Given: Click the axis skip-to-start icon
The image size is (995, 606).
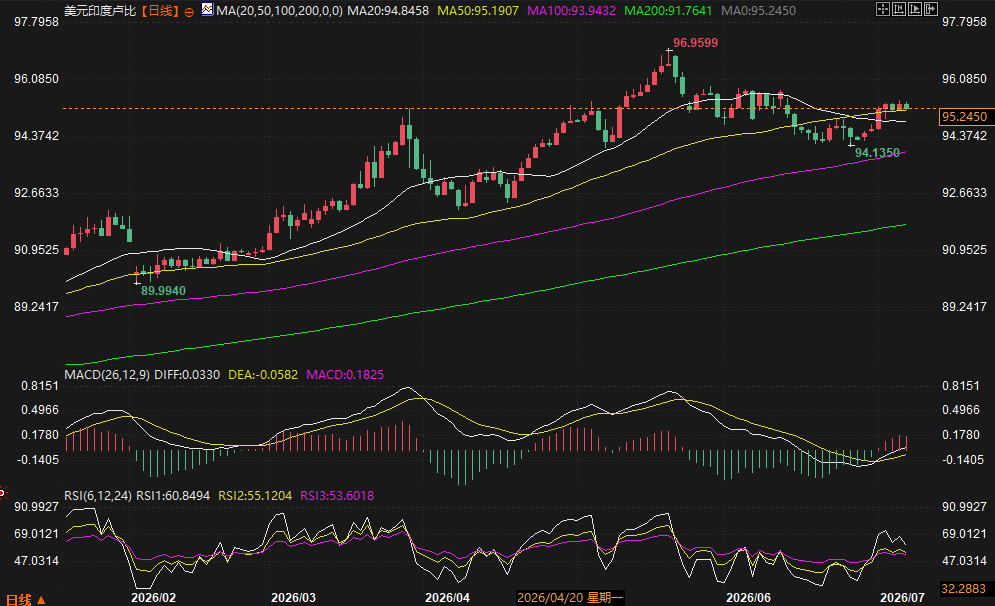Looking at the screenshot, I should tap(899, 9).
